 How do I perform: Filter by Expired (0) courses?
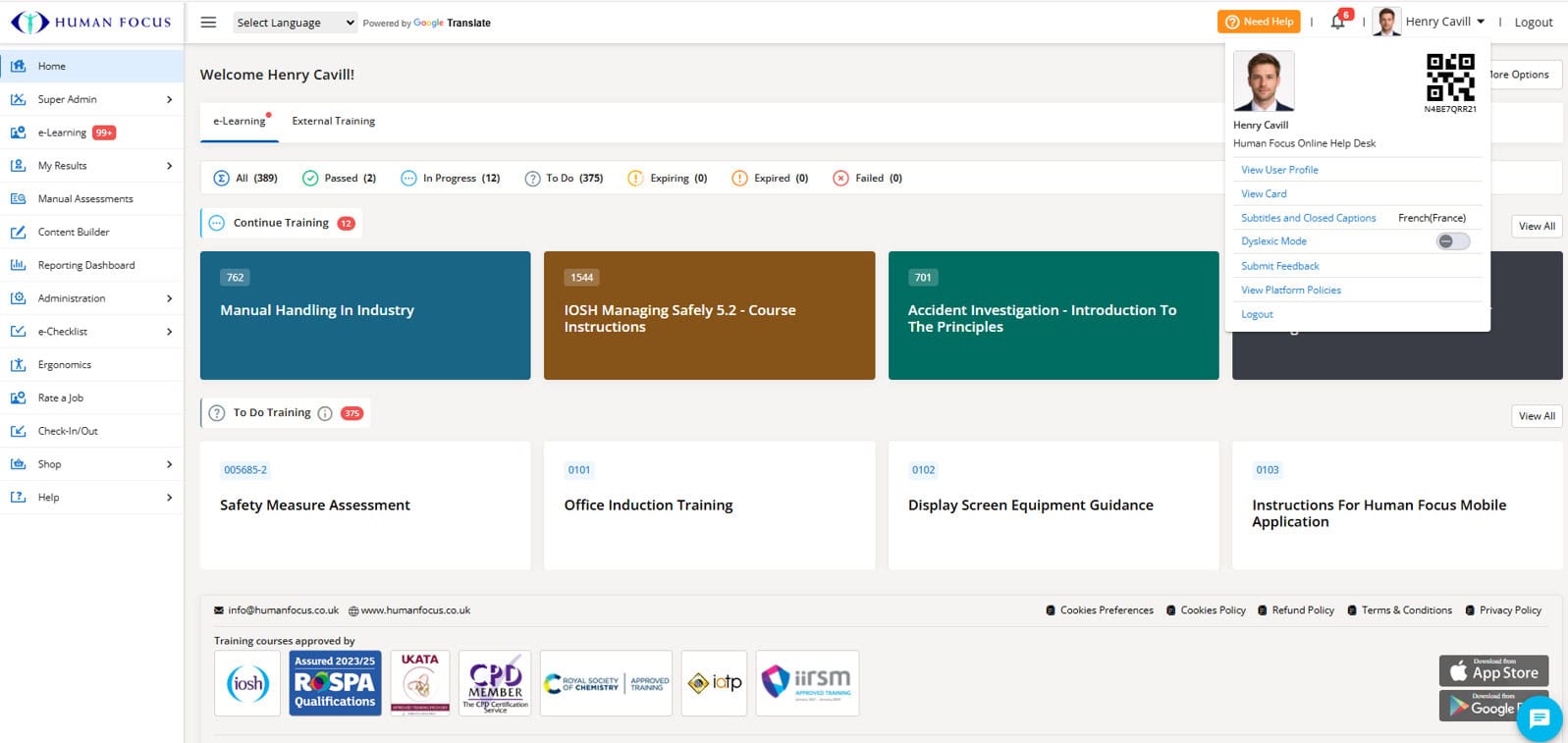pyautogui.click(x=770, y=178)
